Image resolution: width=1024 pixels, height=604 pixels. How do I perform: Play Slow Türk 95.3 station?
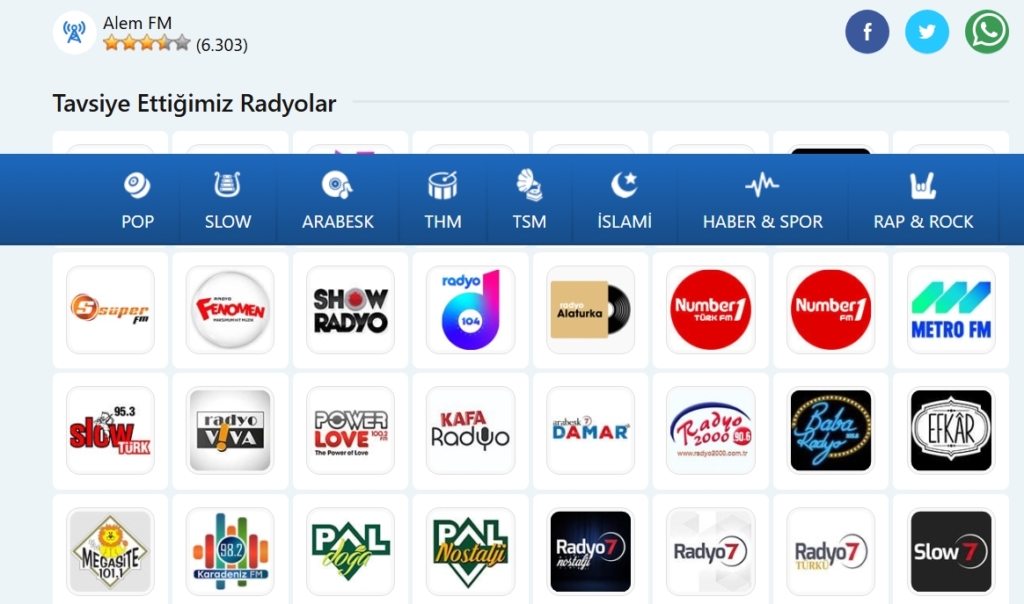[x=110, y=430]
